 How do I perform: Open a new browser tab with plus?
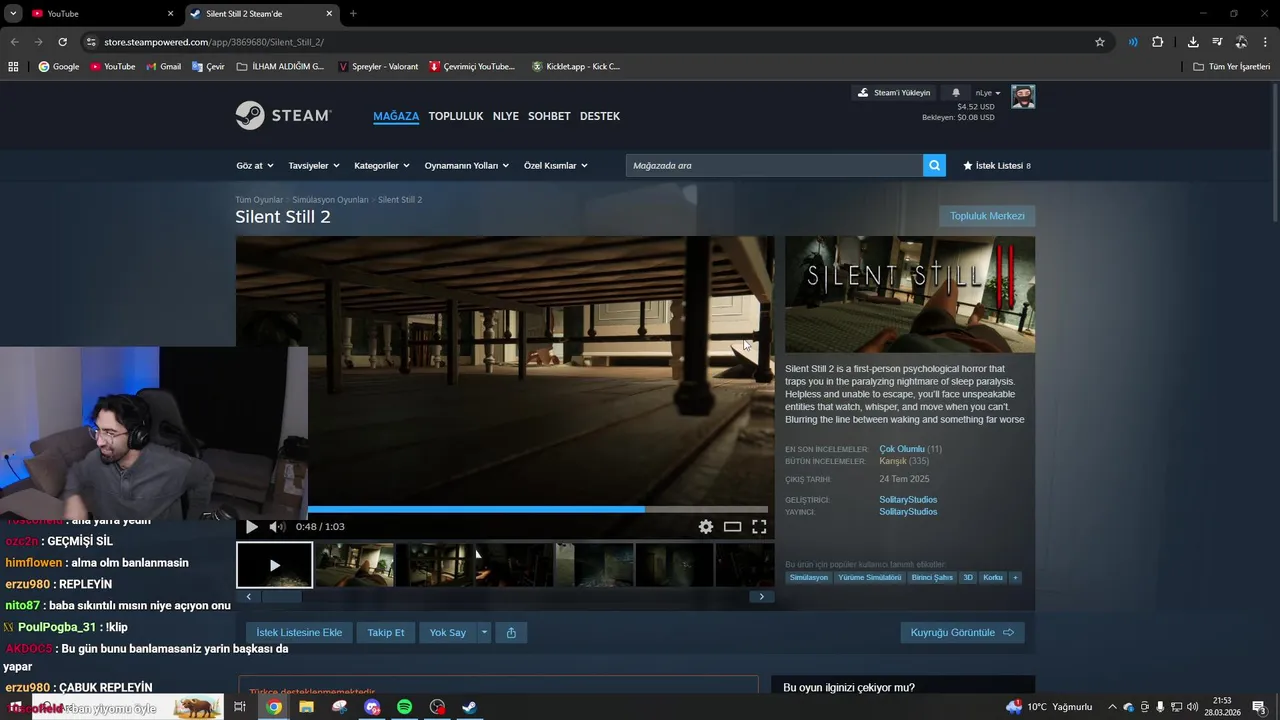tap(353, 13)
